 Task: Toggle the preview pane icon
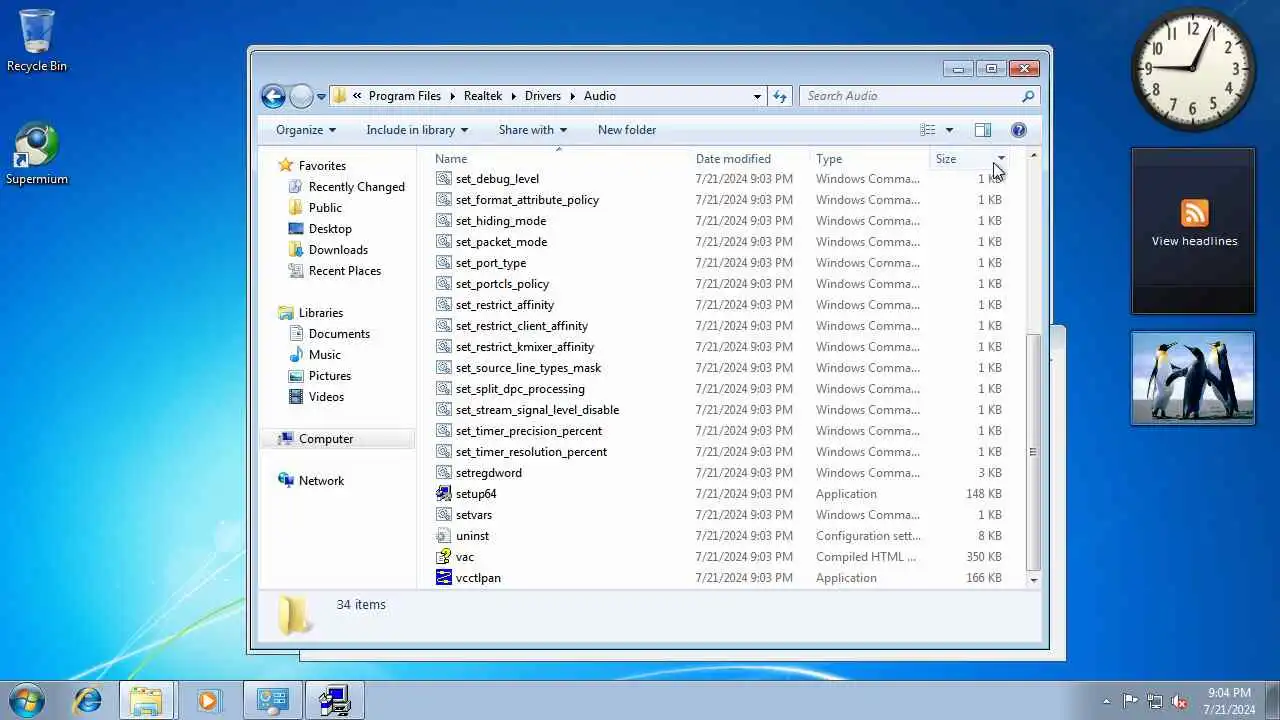tap(983, 130)
